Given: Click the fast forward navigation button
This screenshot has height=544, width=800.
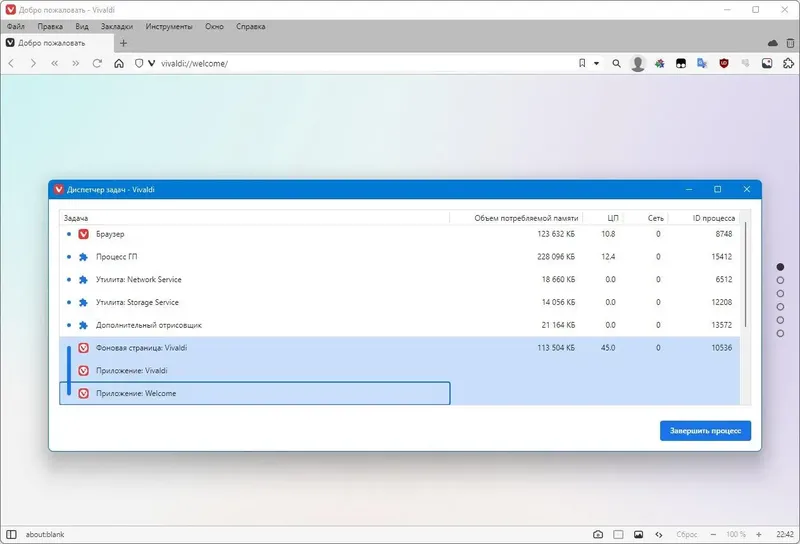Looking at the screenshot, I should pos(76,63).
